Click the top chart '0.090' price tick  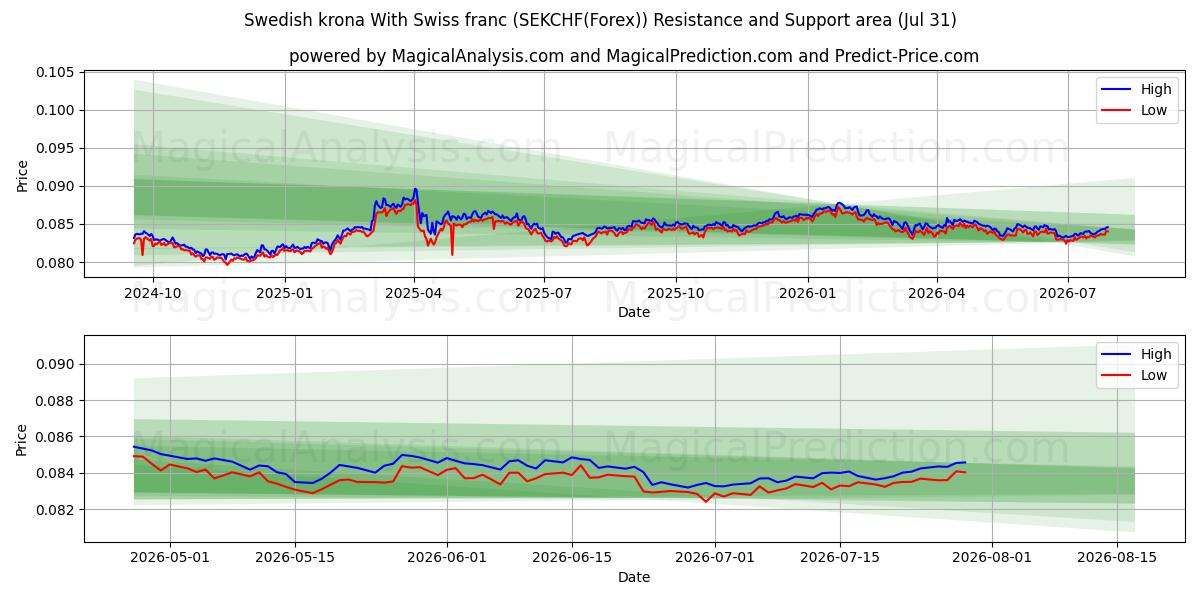(57, 186)
